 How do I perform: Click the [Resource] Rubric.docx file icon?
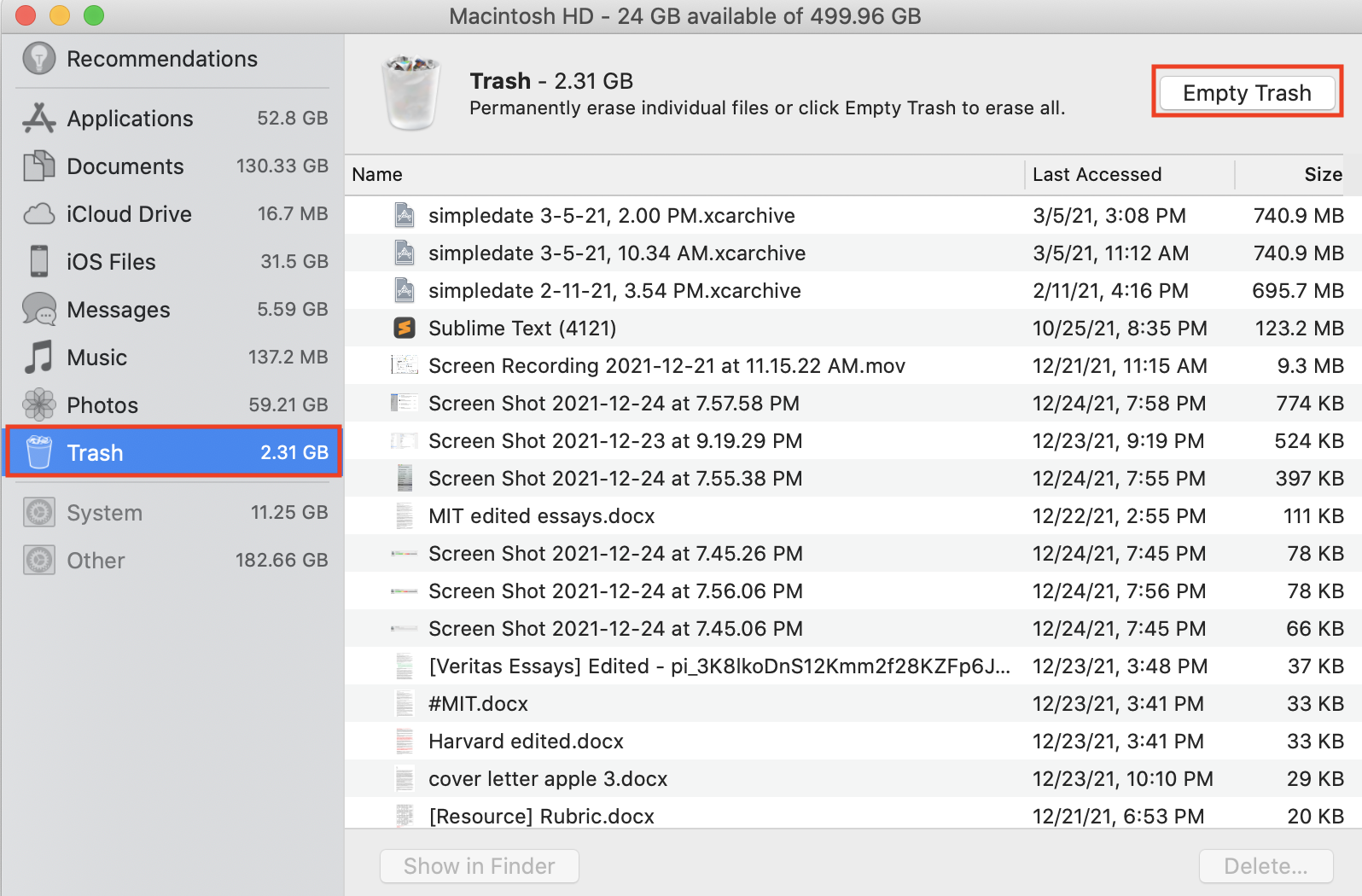pyautogui.click(x=405, y=816)
